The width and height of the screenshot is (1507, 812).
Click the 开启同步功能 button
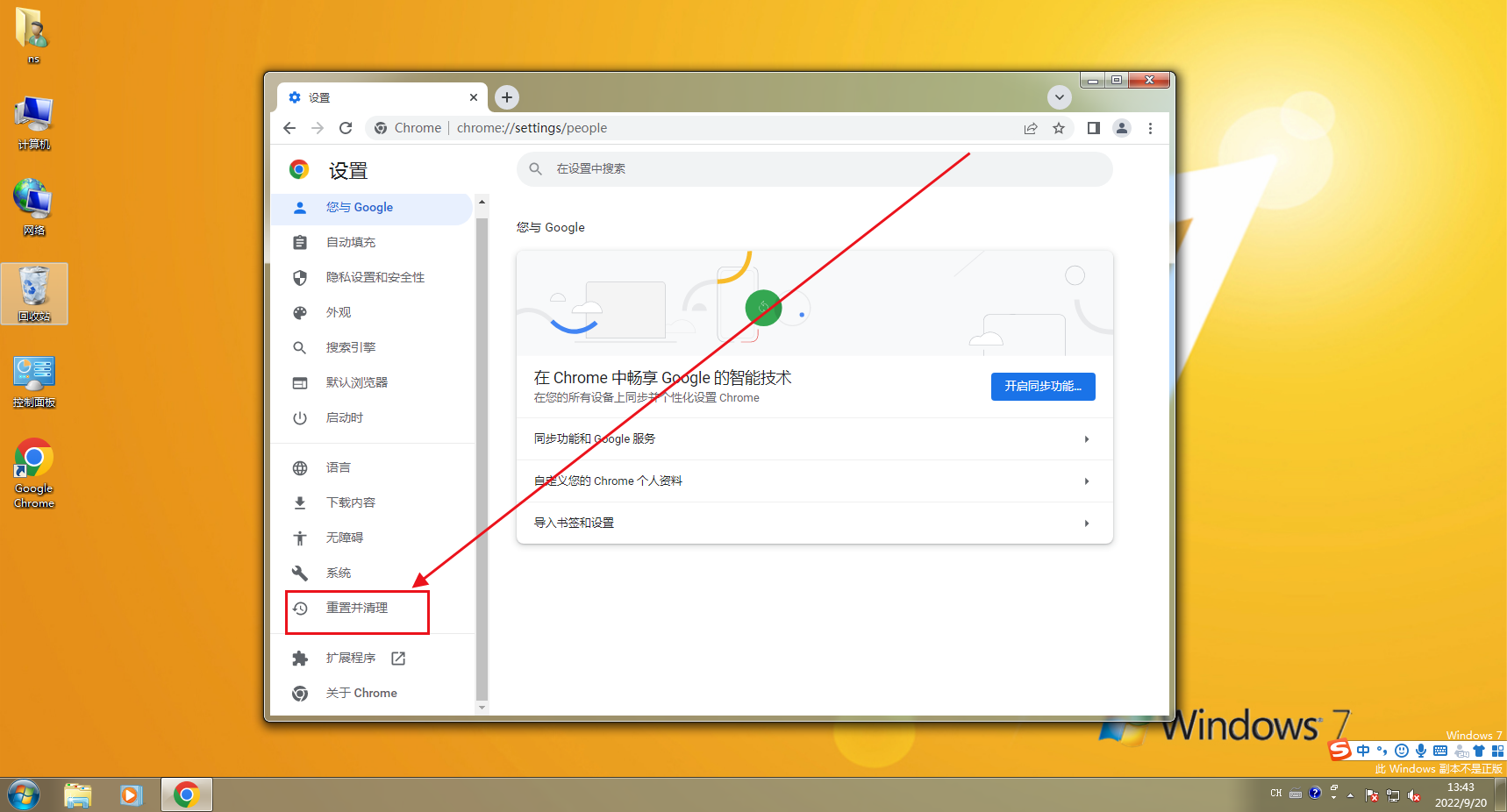click(x=1043, y=386)
